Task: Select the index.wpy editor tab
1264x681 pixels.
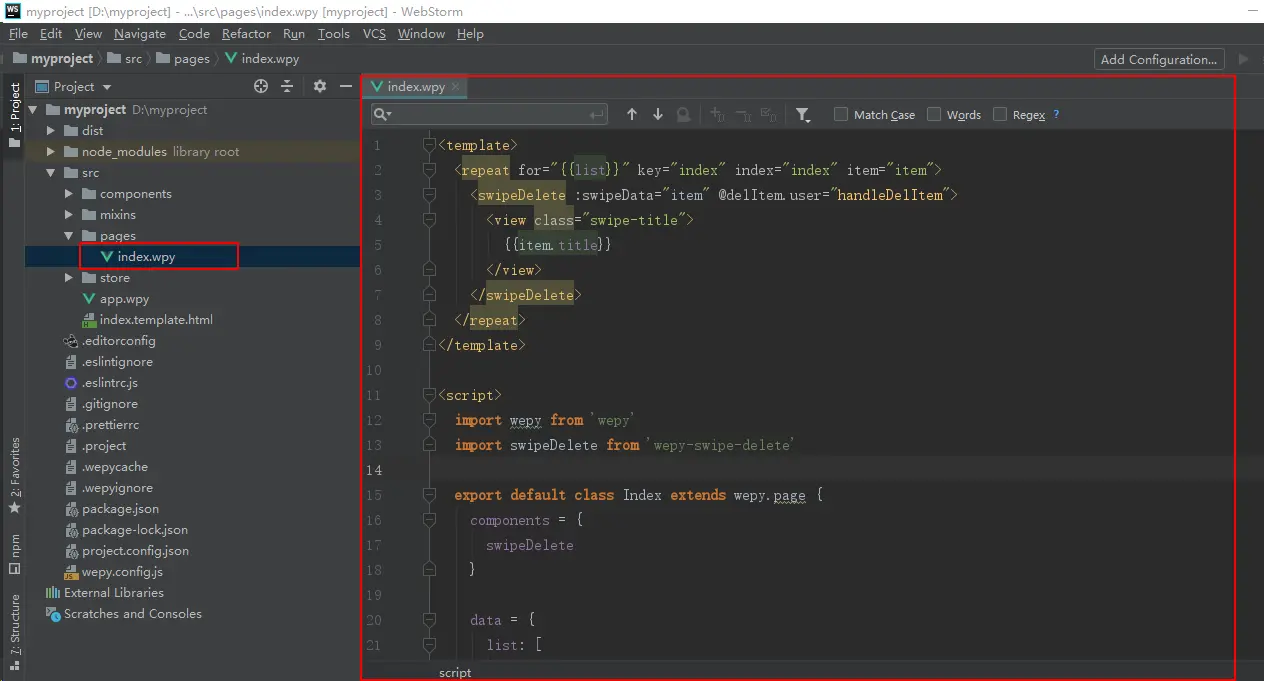Action: [x=416, y=87]
